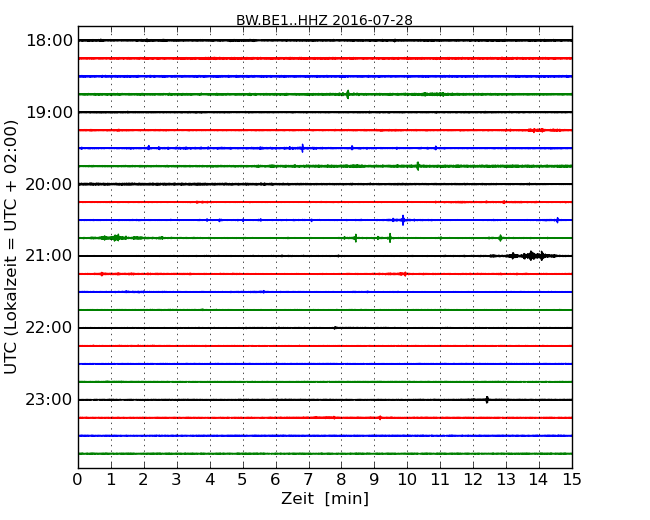Click the blue spike near minute 10 on 20:30 trace
The width and height of the screenshot is (650, 520).
click(x=403, y=220)
